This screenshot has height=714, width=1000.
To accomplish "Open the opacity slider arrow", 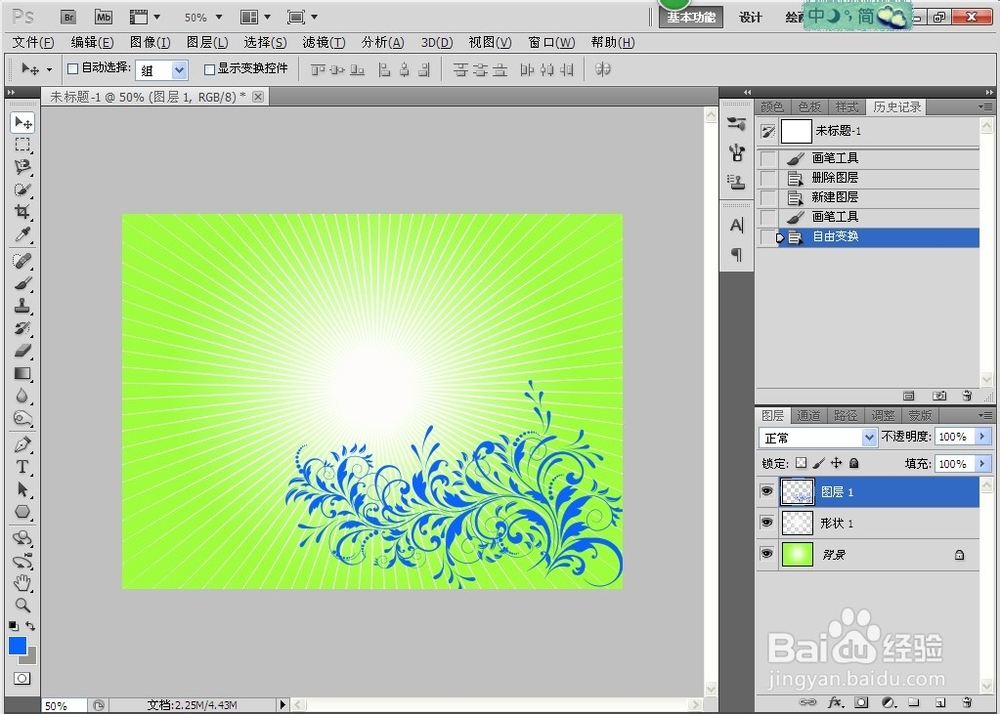I will (983, 437).
